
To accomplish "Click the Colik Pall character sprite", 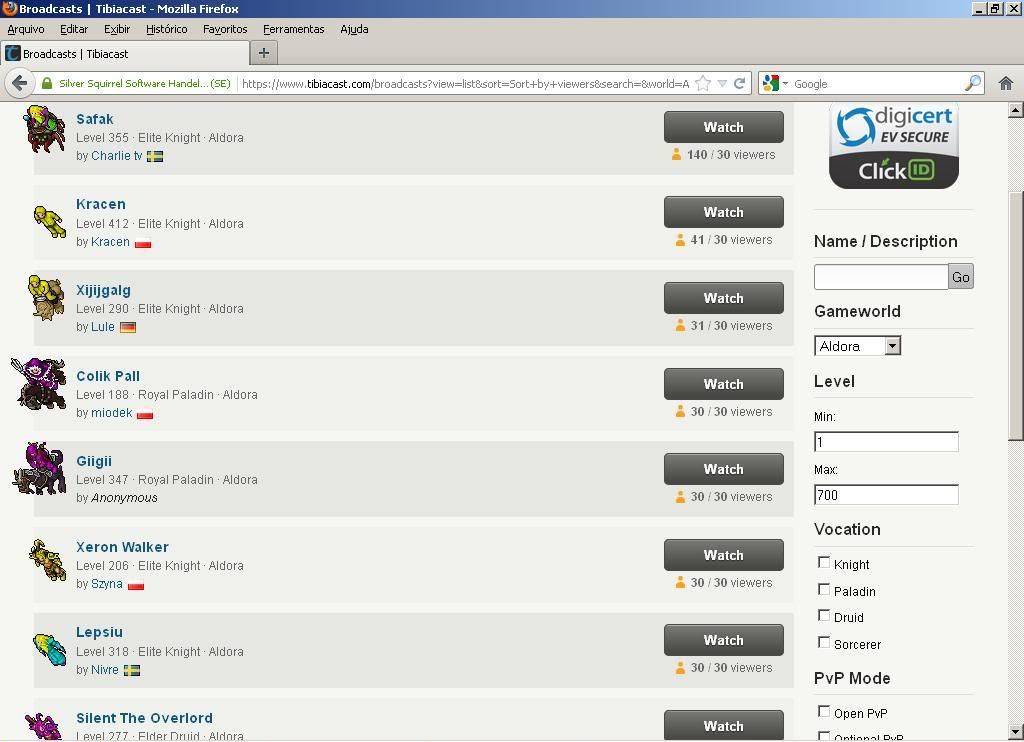I will click(x=41, y=385).
